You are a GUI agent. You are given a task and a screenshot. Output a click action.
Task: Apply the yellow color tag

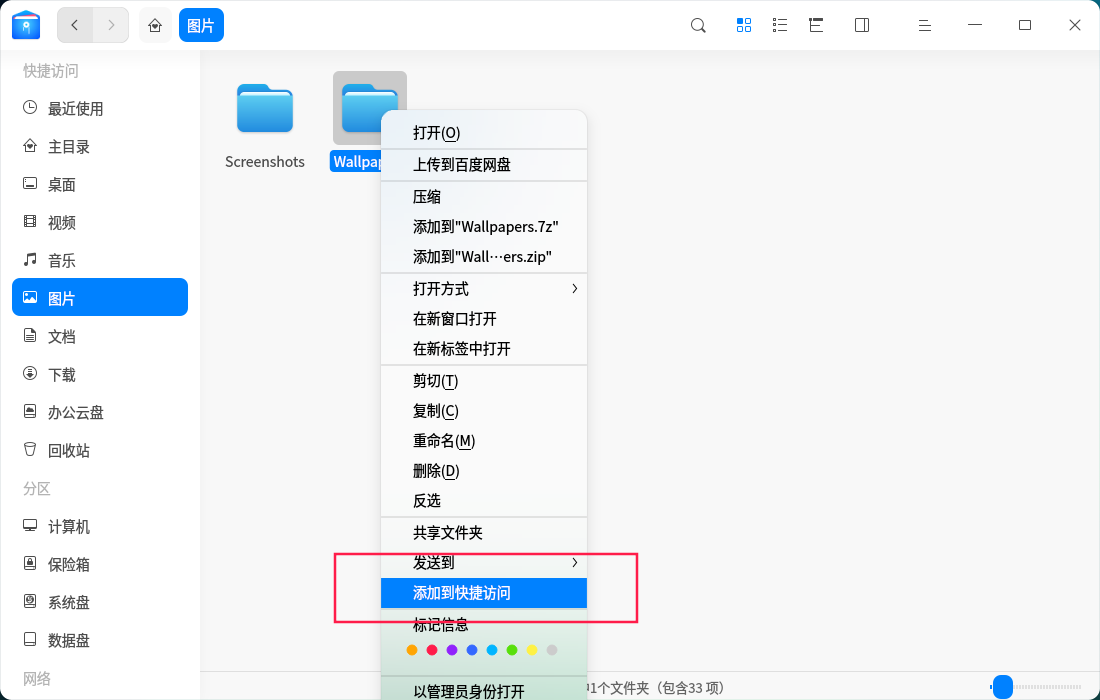[x=532, y=650]
